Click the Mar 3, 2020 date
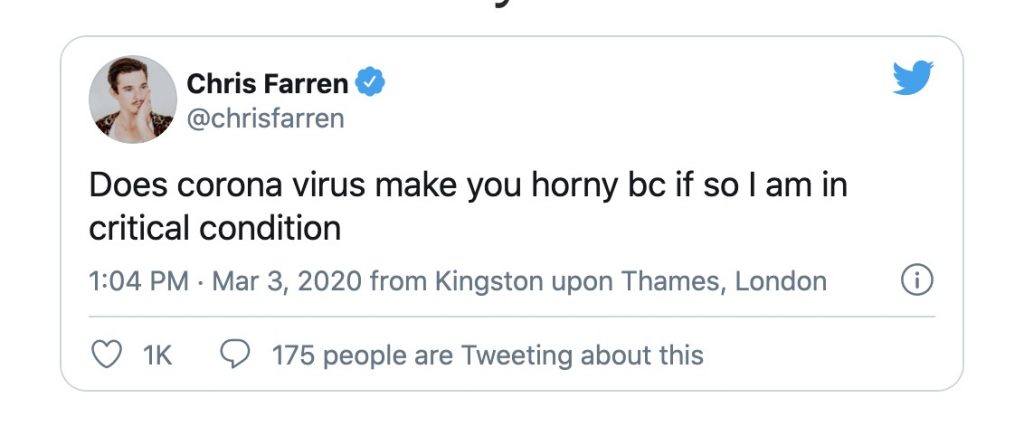1024x436 pixels. tap(283, 282)
